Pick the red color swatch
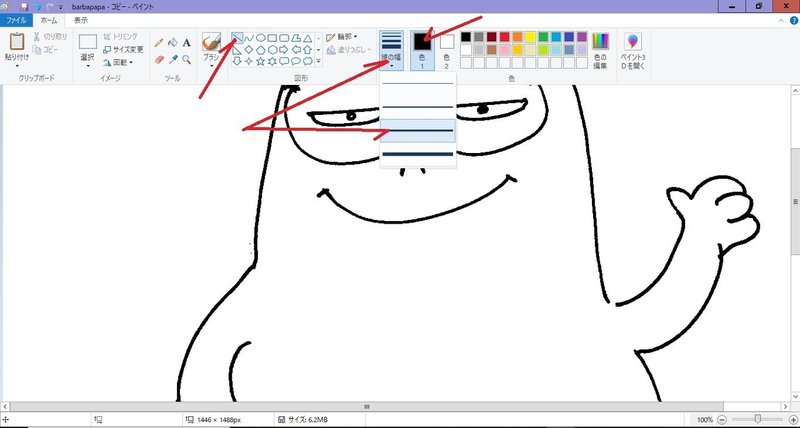 click(505, 37)
